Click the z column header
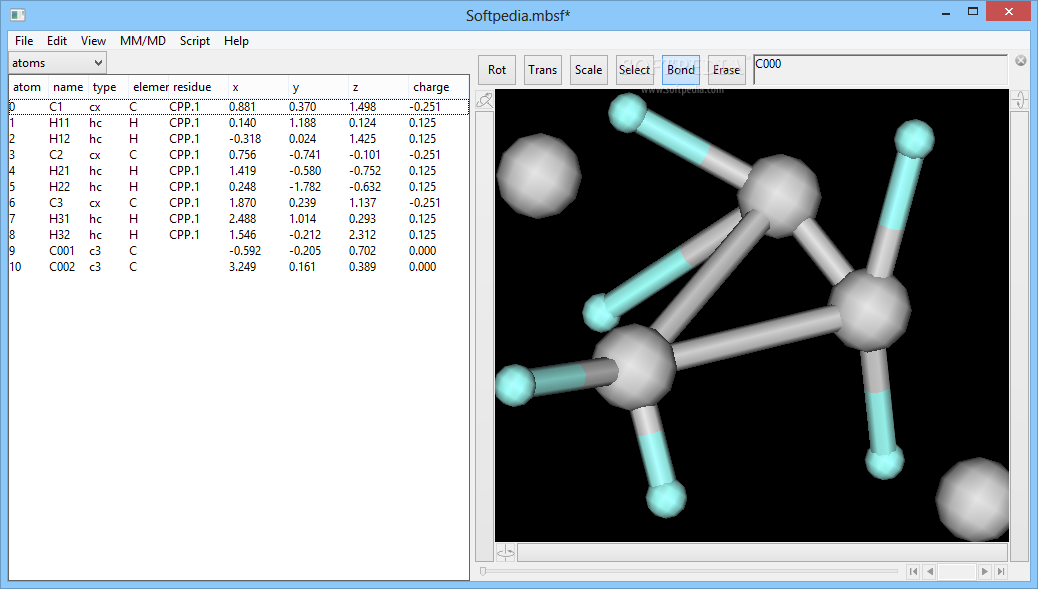 [378, 87]
